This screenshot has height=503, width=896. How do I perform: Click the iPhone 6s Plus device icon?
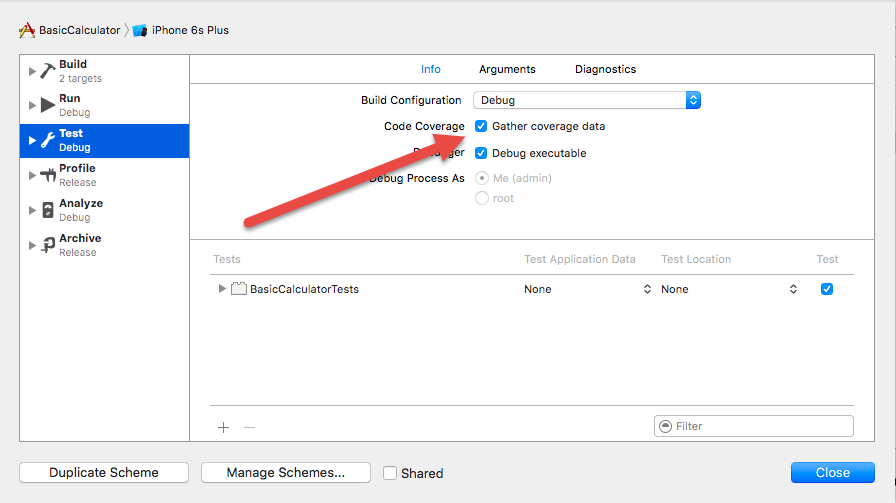pos(140,30)
